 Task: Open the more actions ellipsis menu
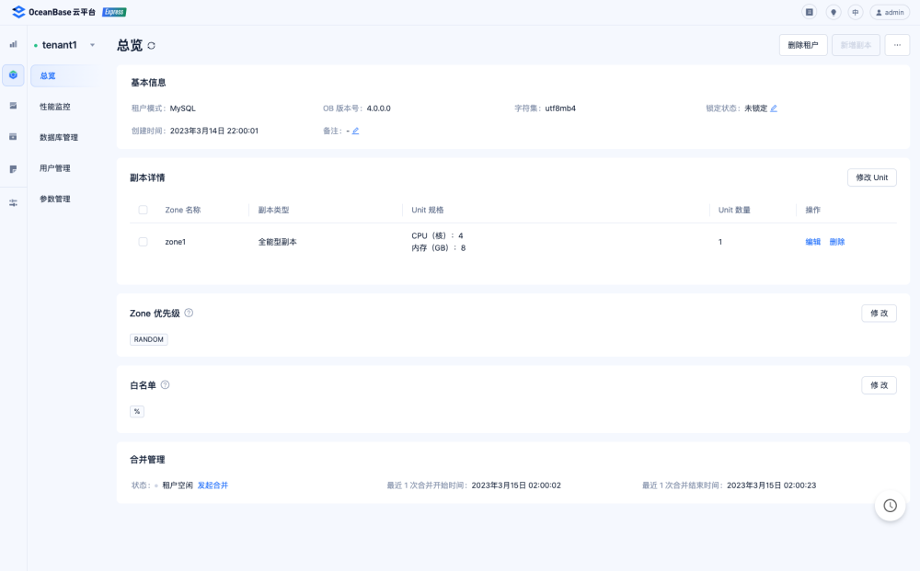tap(897, 45)
